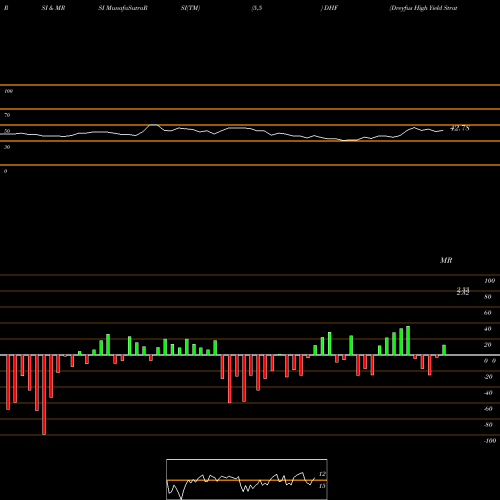Click the RSI line's peak touching the 50 level
This screenshot has height=500, width=500.
coord(153,125)
